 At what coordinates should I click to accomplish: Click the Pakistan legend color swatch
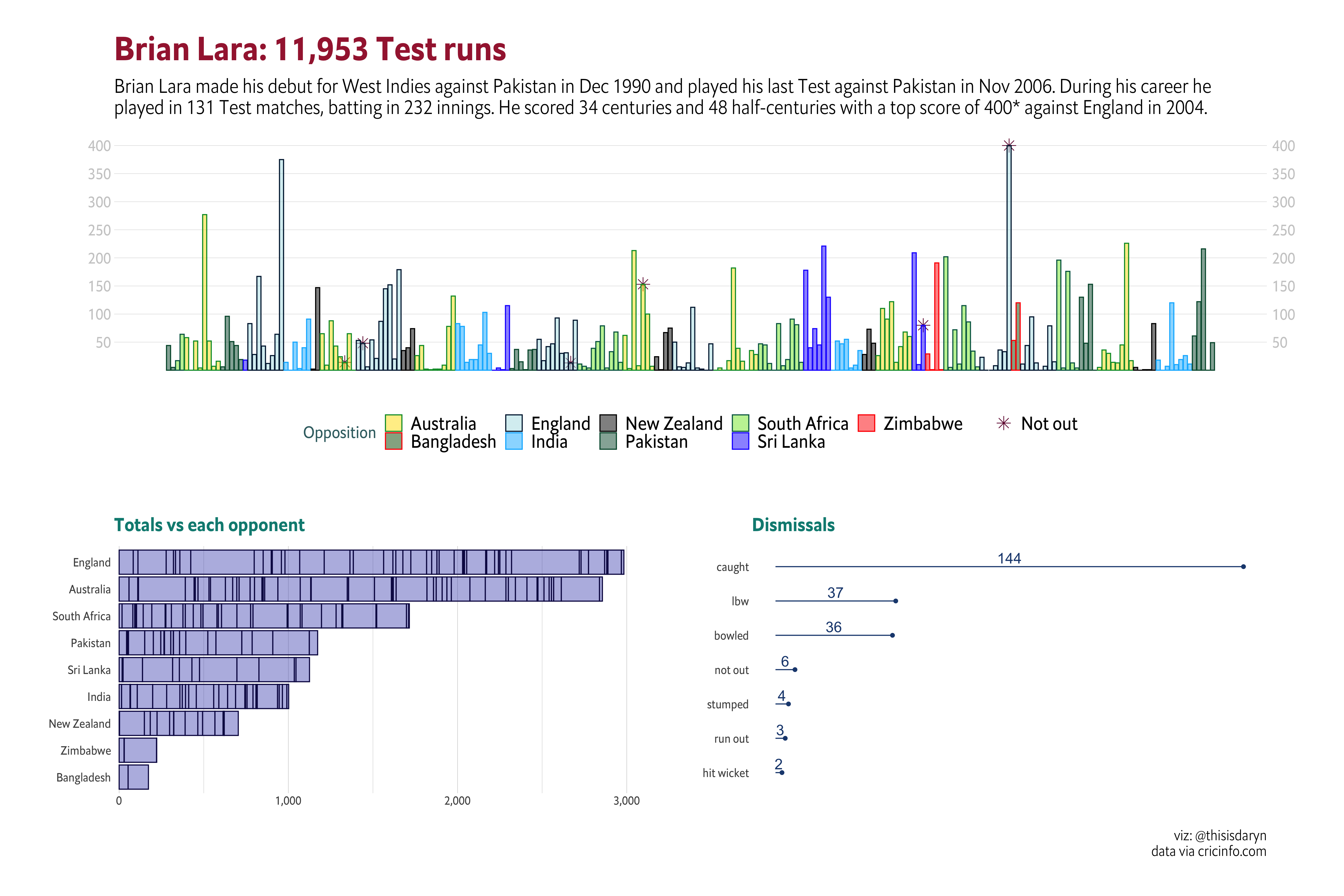coord(608,441)
